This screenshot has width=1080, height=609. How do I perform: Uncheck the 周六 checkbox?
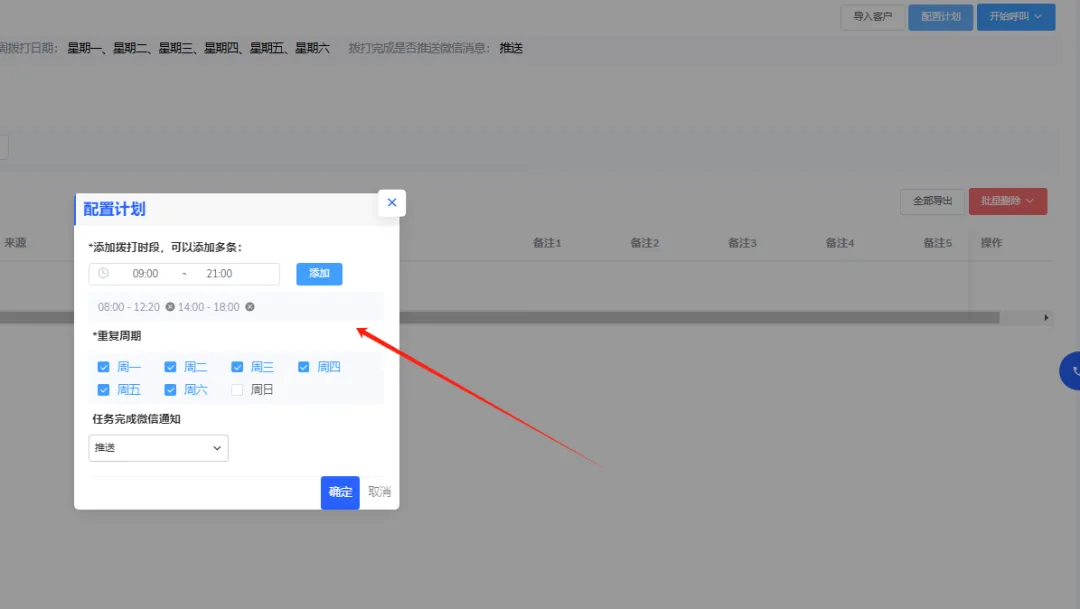170,389
